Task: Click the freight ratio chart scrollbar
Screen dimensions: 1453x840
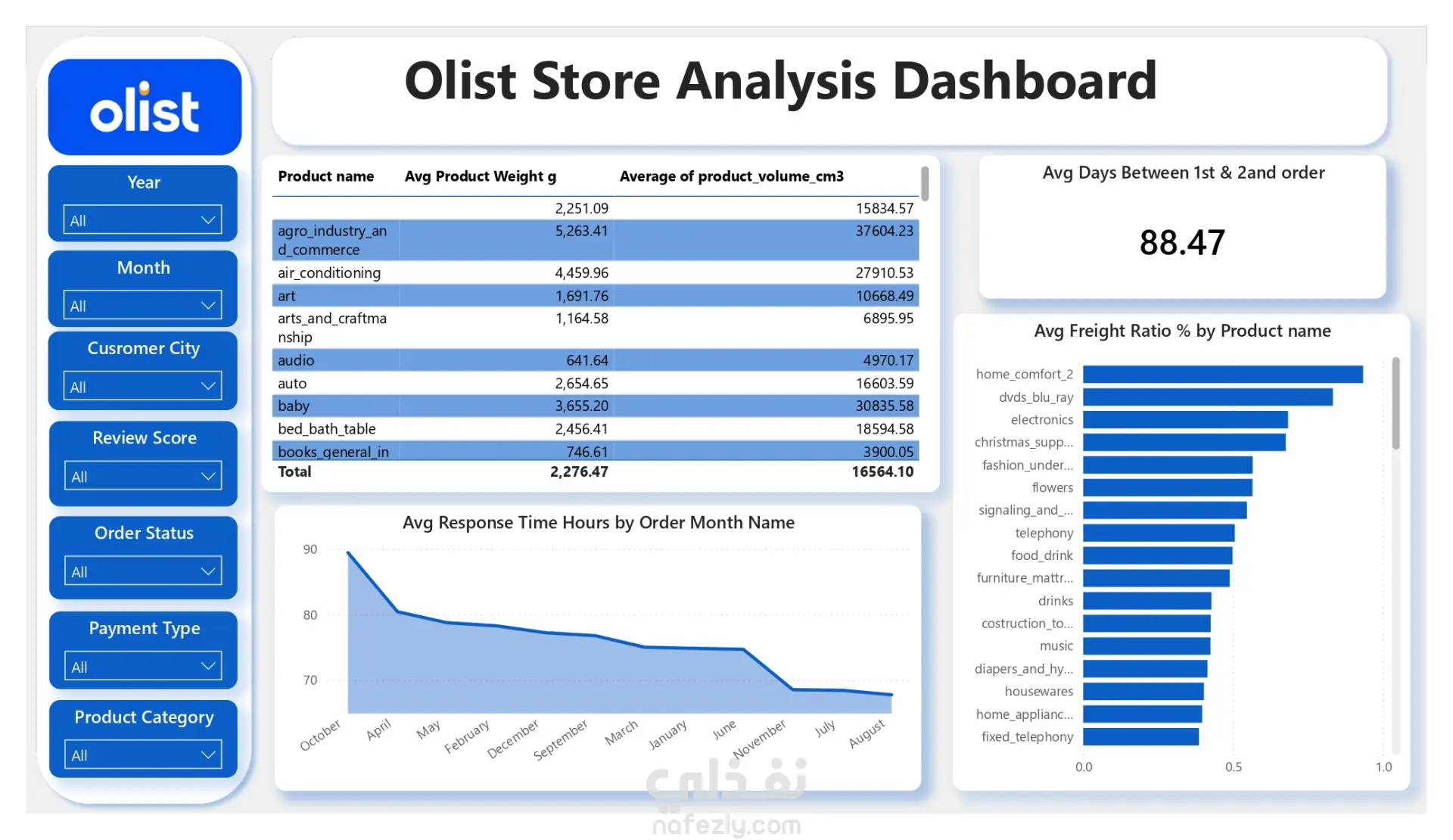Action: [1395, 404]
